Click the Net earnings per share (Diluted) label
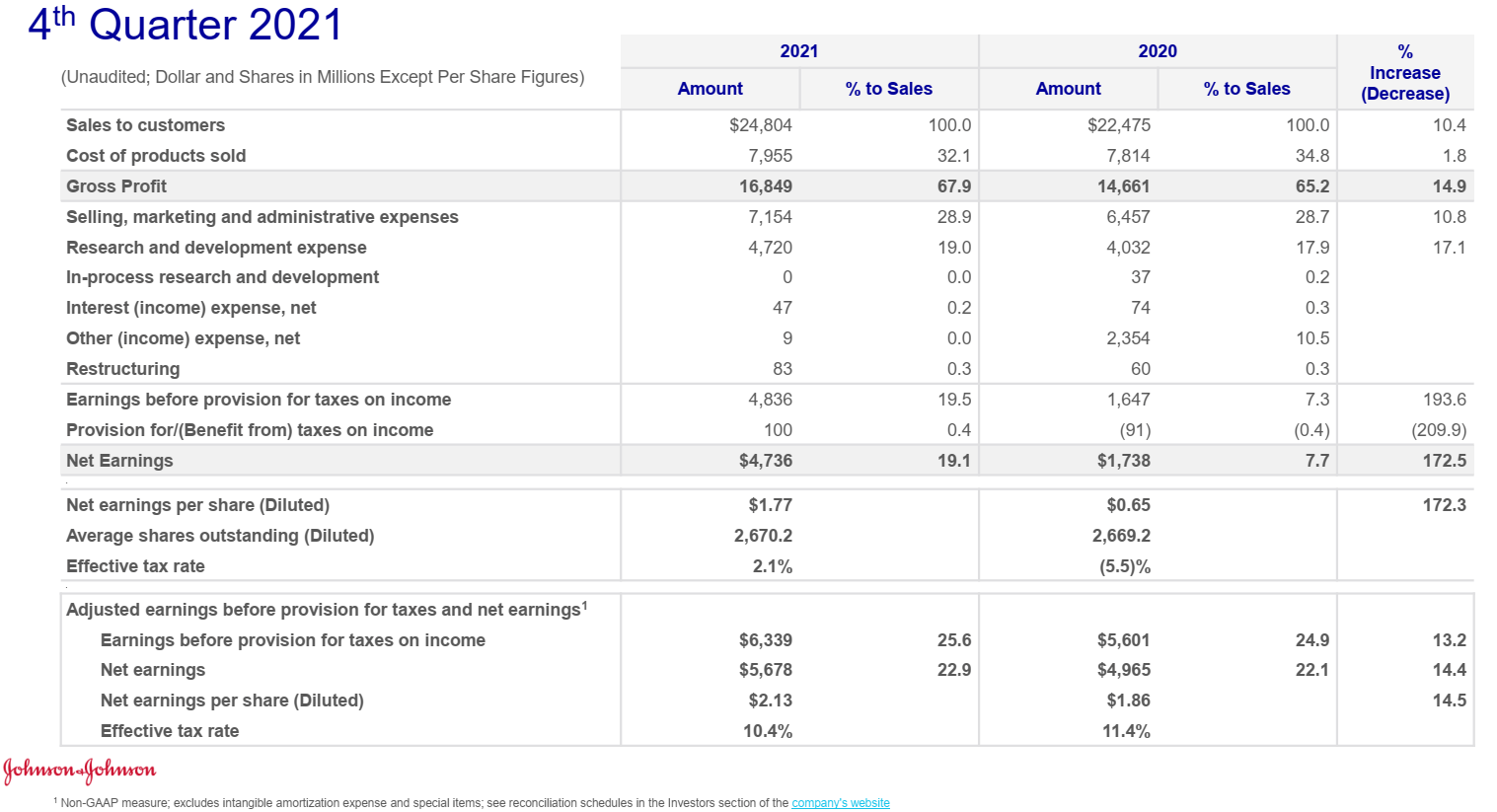This screenshot has height=812, width=1497. [x=197, y=504]
